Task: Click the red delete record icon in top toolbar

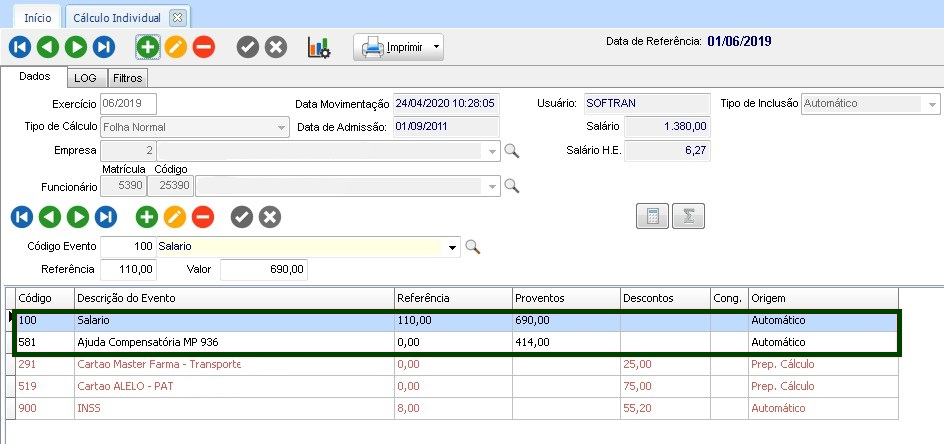Action: click(204, 47)
